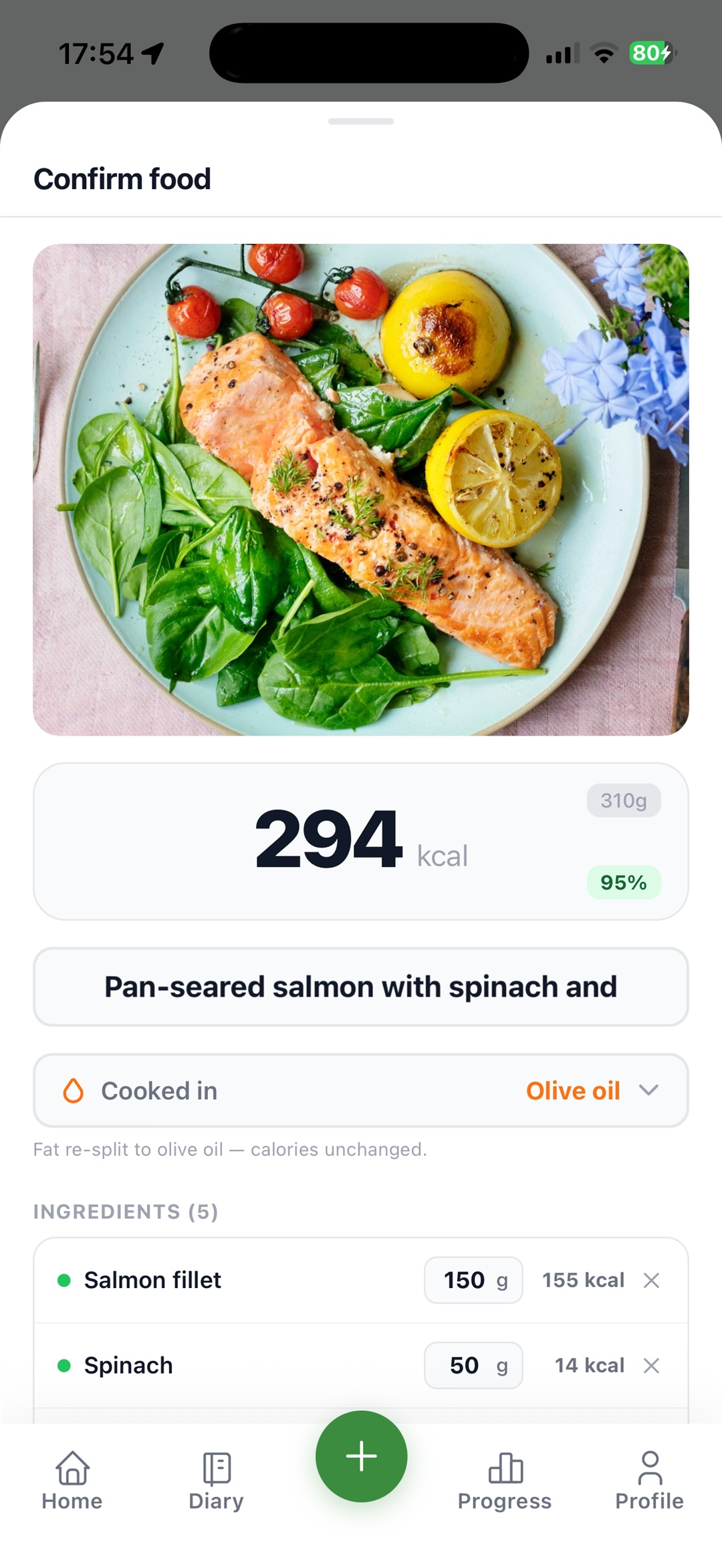Select the Olive oil option text
This screenshot has height=1568, width=722.
pos(573,1090)
